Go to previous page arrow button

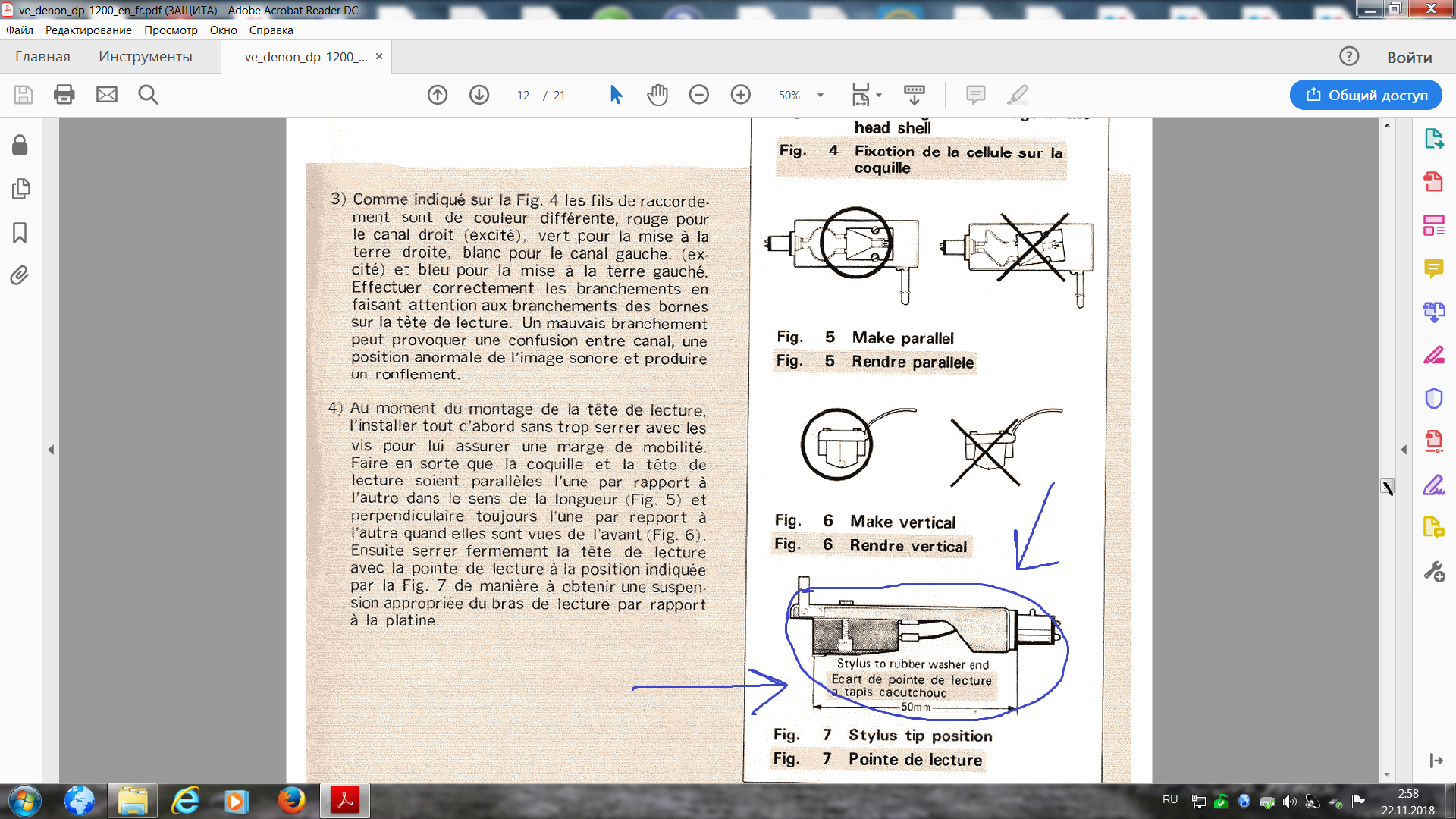point(438,95)
